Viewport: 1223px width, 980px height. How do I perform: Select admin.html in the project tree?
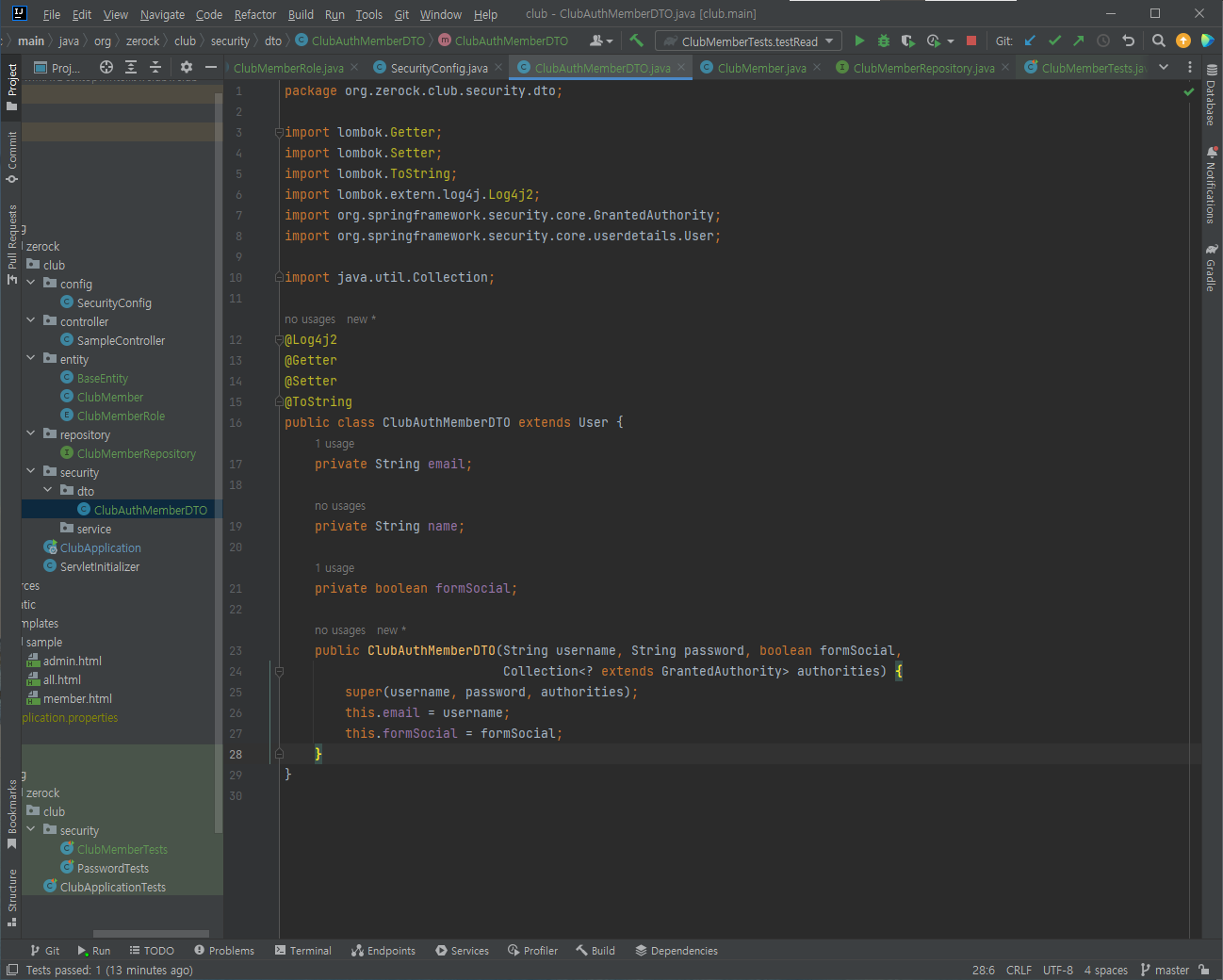[x=72, y=661]
